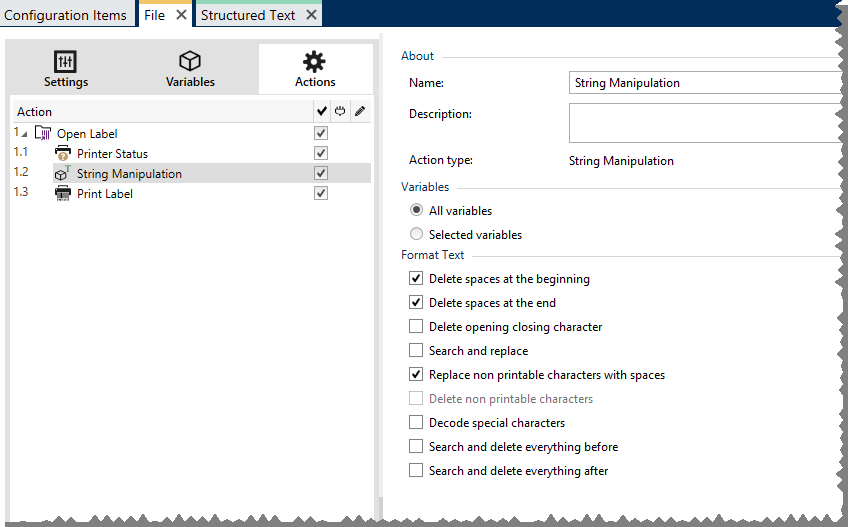Uncheck Delete spaces at the beginning

click(416, 279)
